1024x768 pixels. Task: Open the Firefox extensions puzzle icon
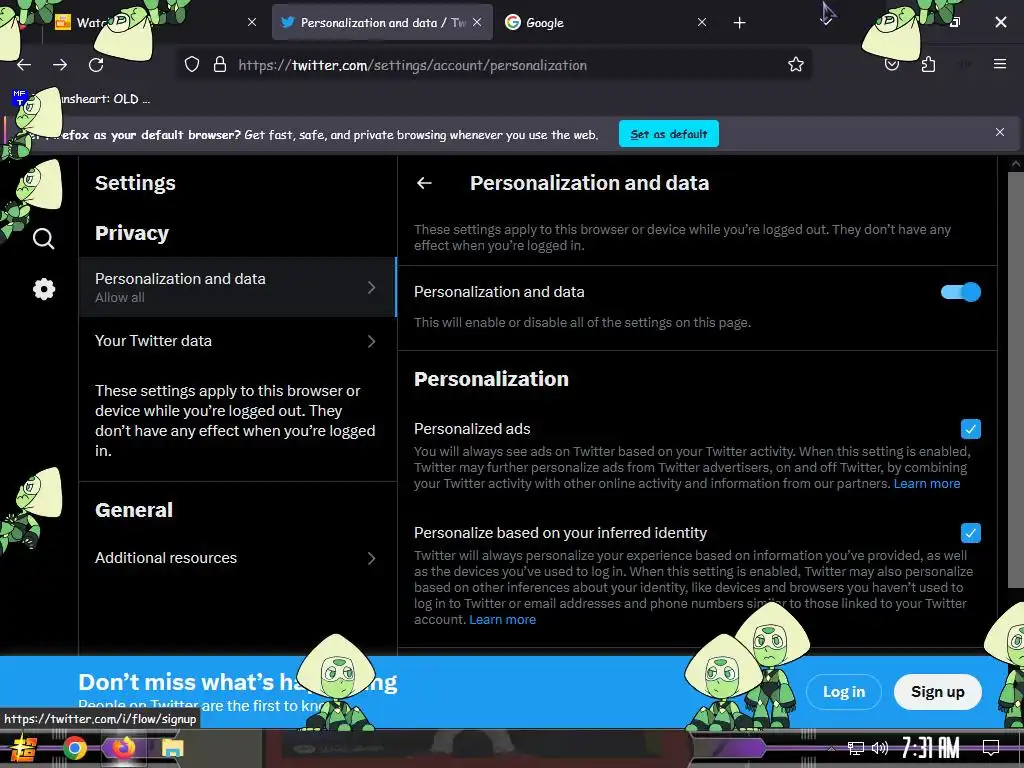click(928, 64)
